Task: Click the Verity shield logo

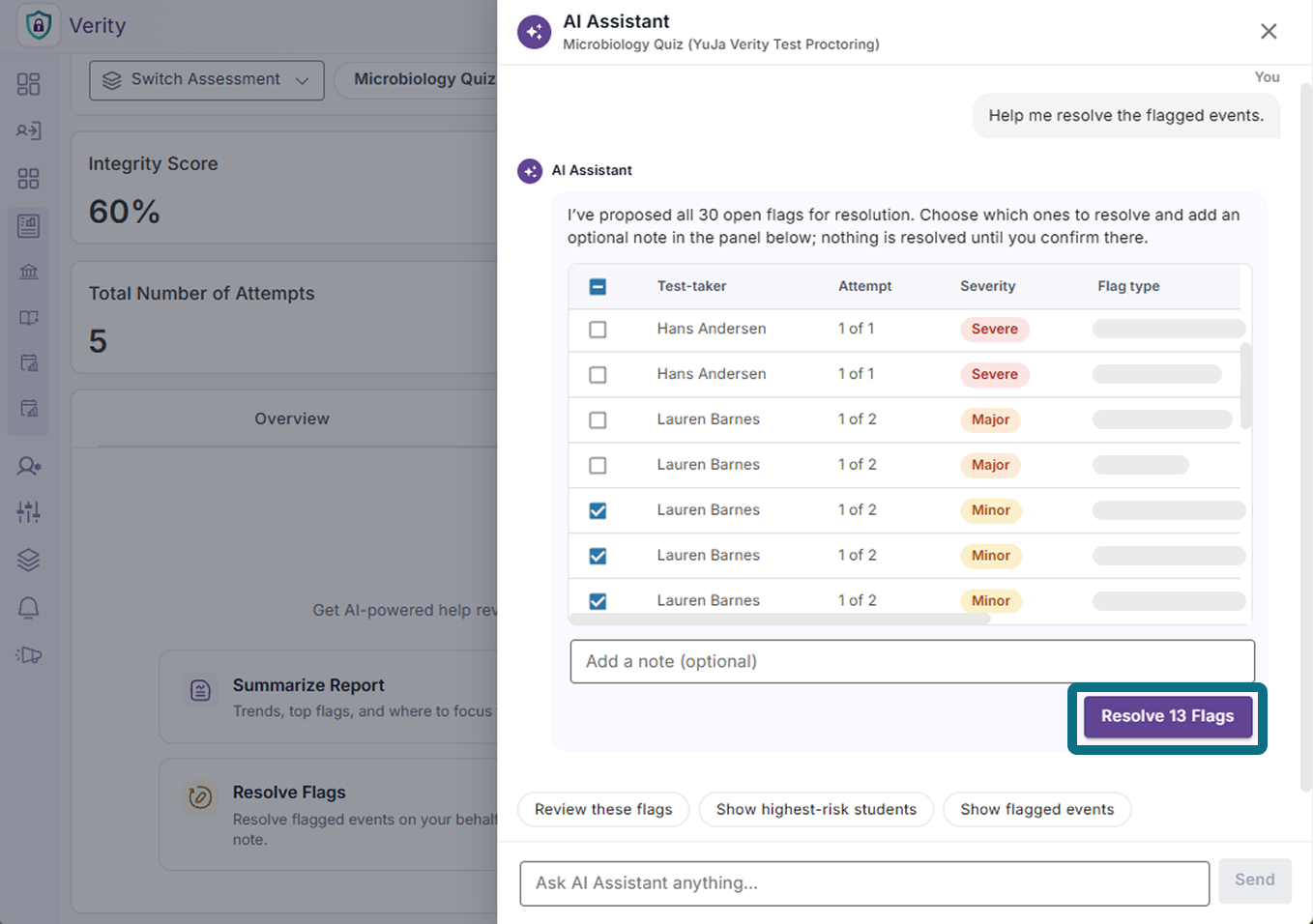Action: point(39,24)
